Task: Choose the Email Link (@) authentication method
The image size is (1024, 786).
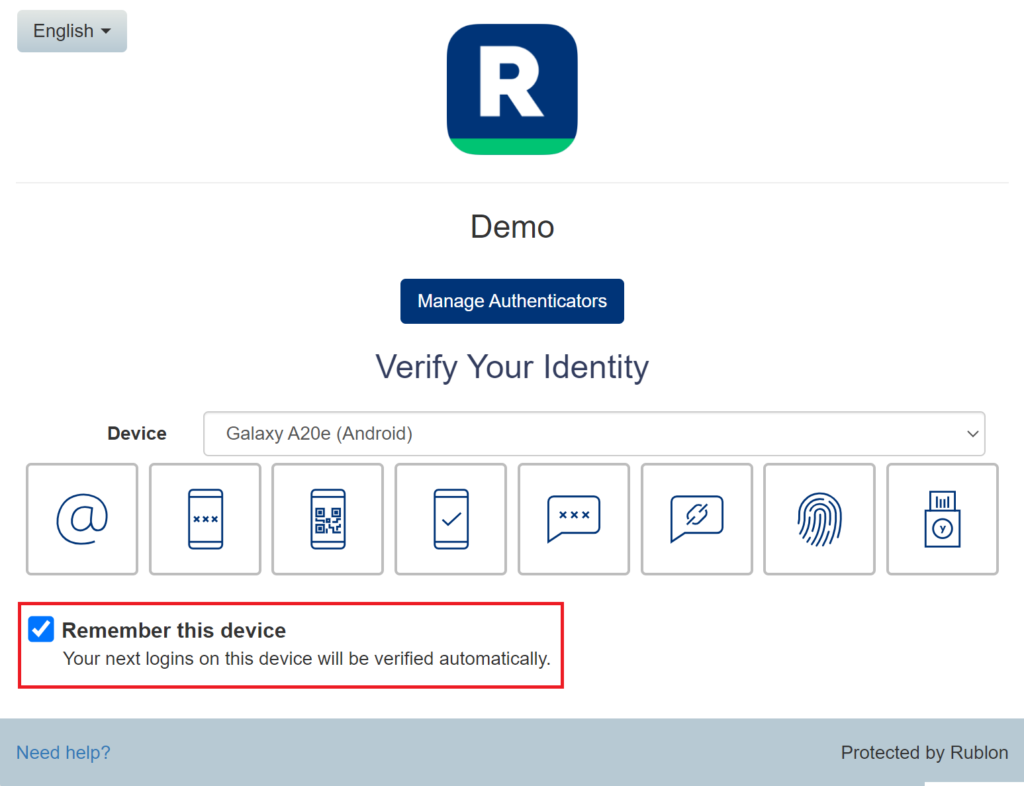Action: pos(82,519)
